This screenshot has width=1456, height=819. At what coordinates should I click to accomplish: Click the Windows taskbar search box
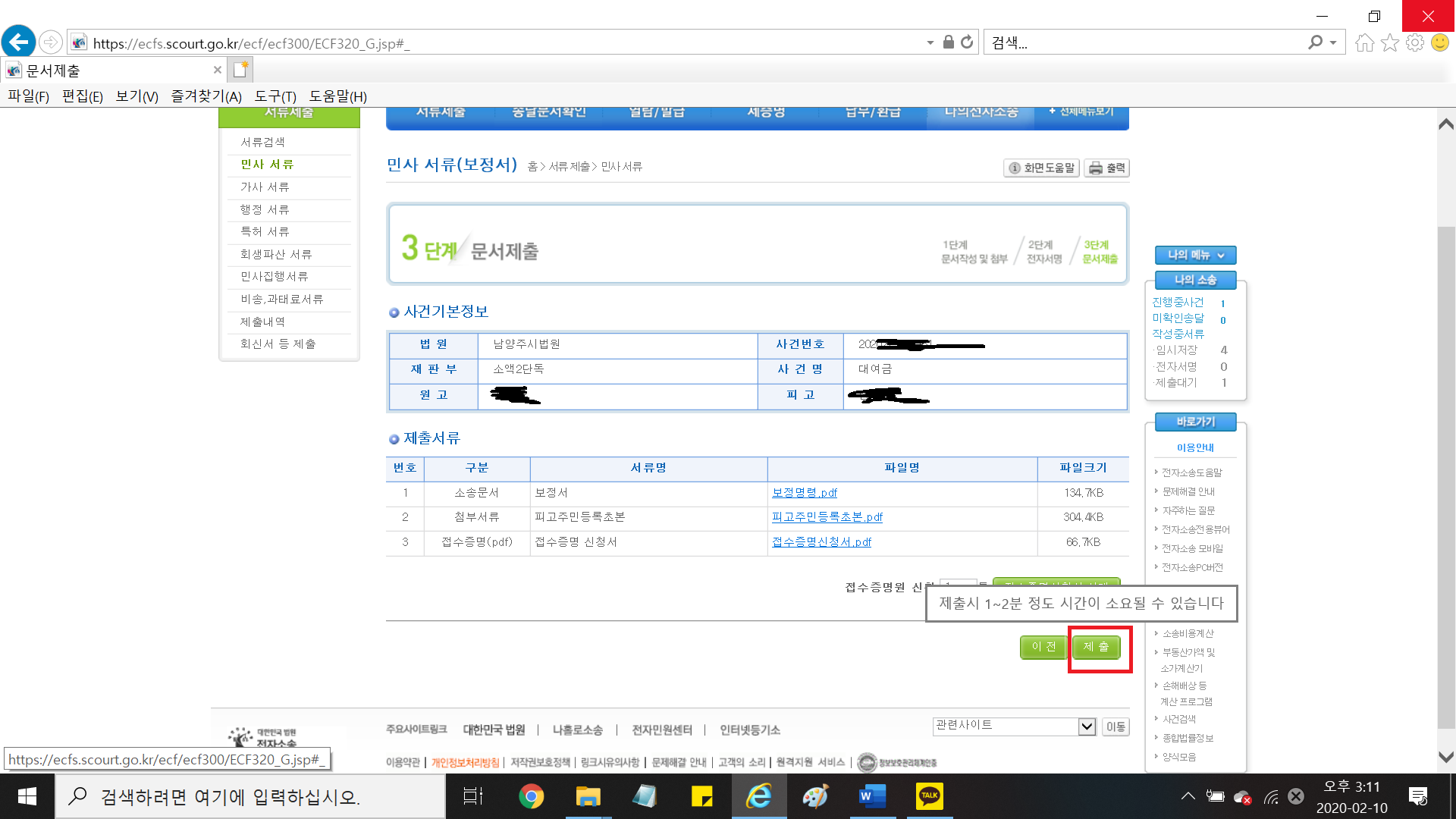[250, 796]
